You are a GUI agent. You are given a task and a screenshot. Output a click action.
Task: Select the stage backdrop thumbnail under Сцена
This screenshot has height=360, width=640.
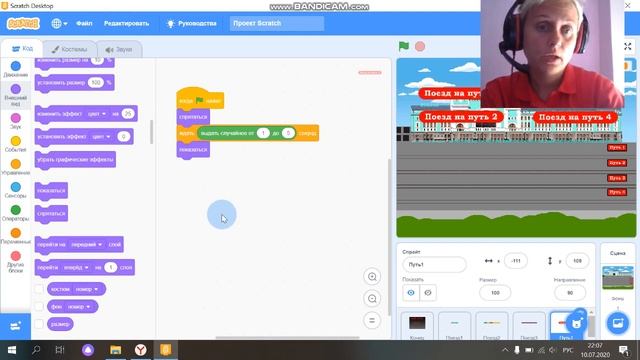[x=618, y=277]
